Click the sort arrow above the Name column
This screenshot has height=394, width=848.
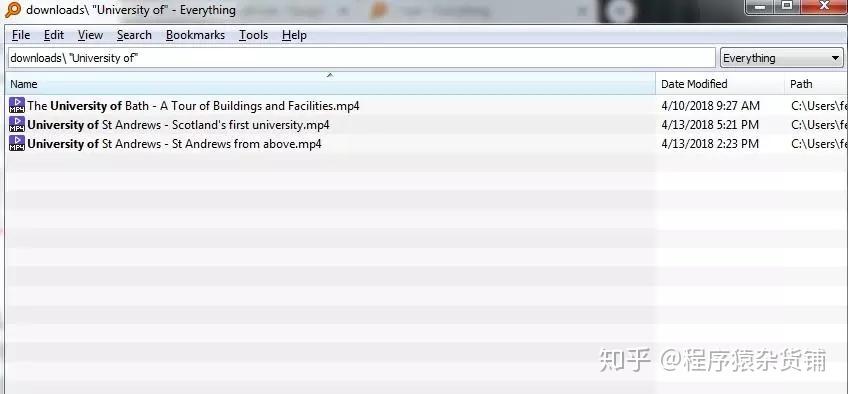pyautogui.click(x=330, y=75)
